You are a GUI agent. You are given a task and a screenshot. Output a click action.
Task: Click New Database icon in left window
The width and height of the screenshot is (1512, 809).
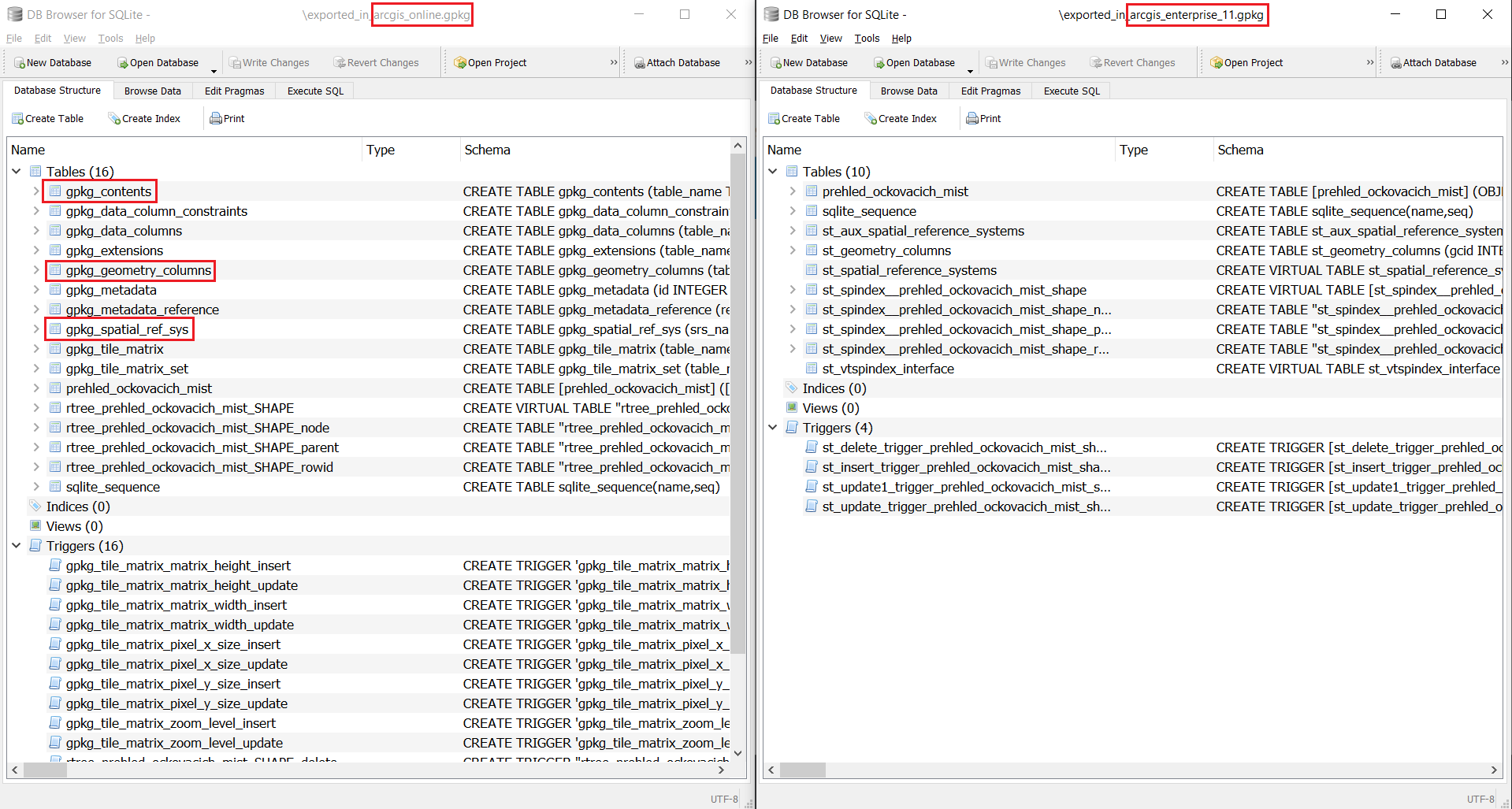pos(20,63)
